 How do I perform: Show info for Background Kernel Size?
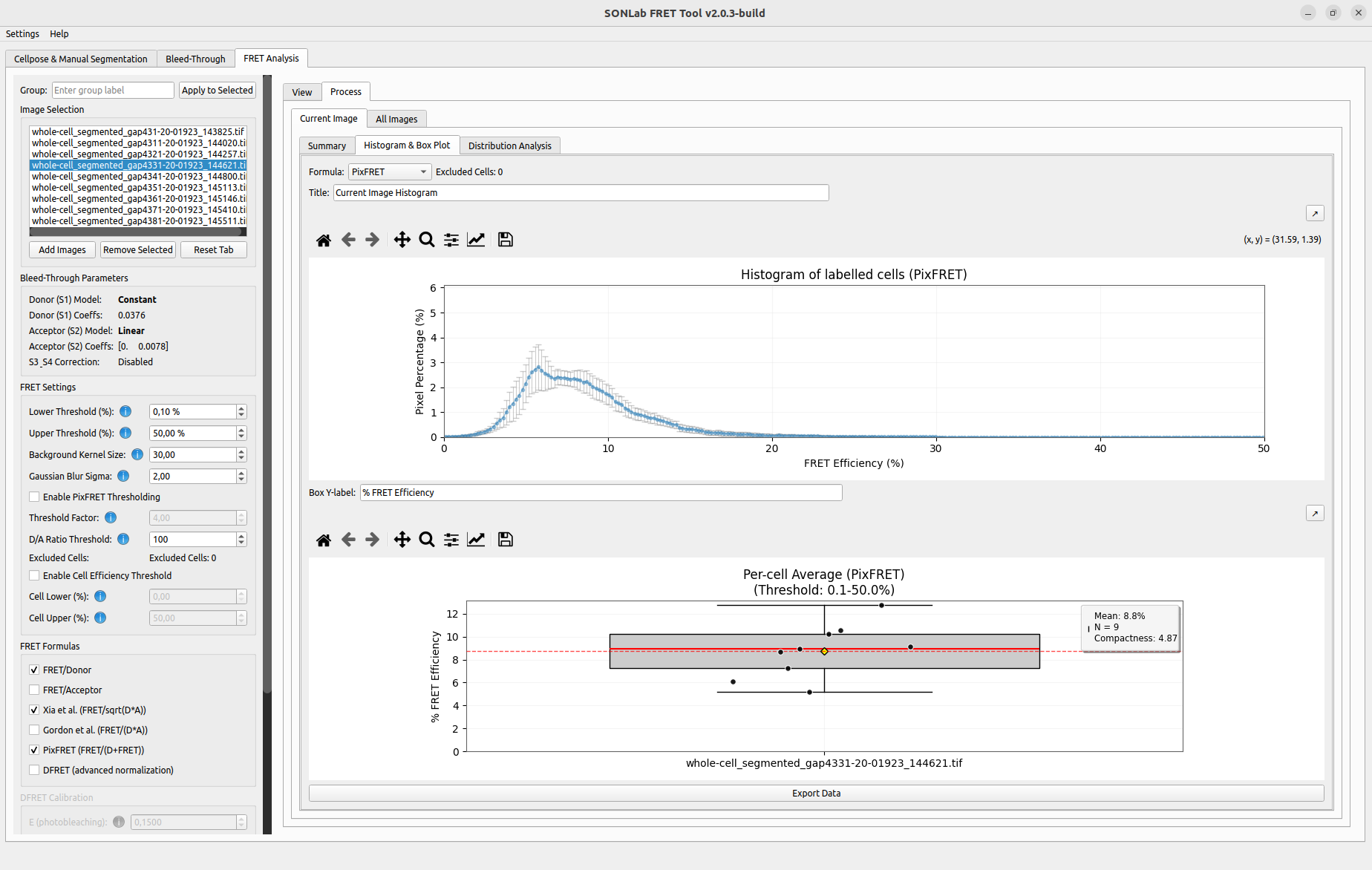tap(137, 454)
